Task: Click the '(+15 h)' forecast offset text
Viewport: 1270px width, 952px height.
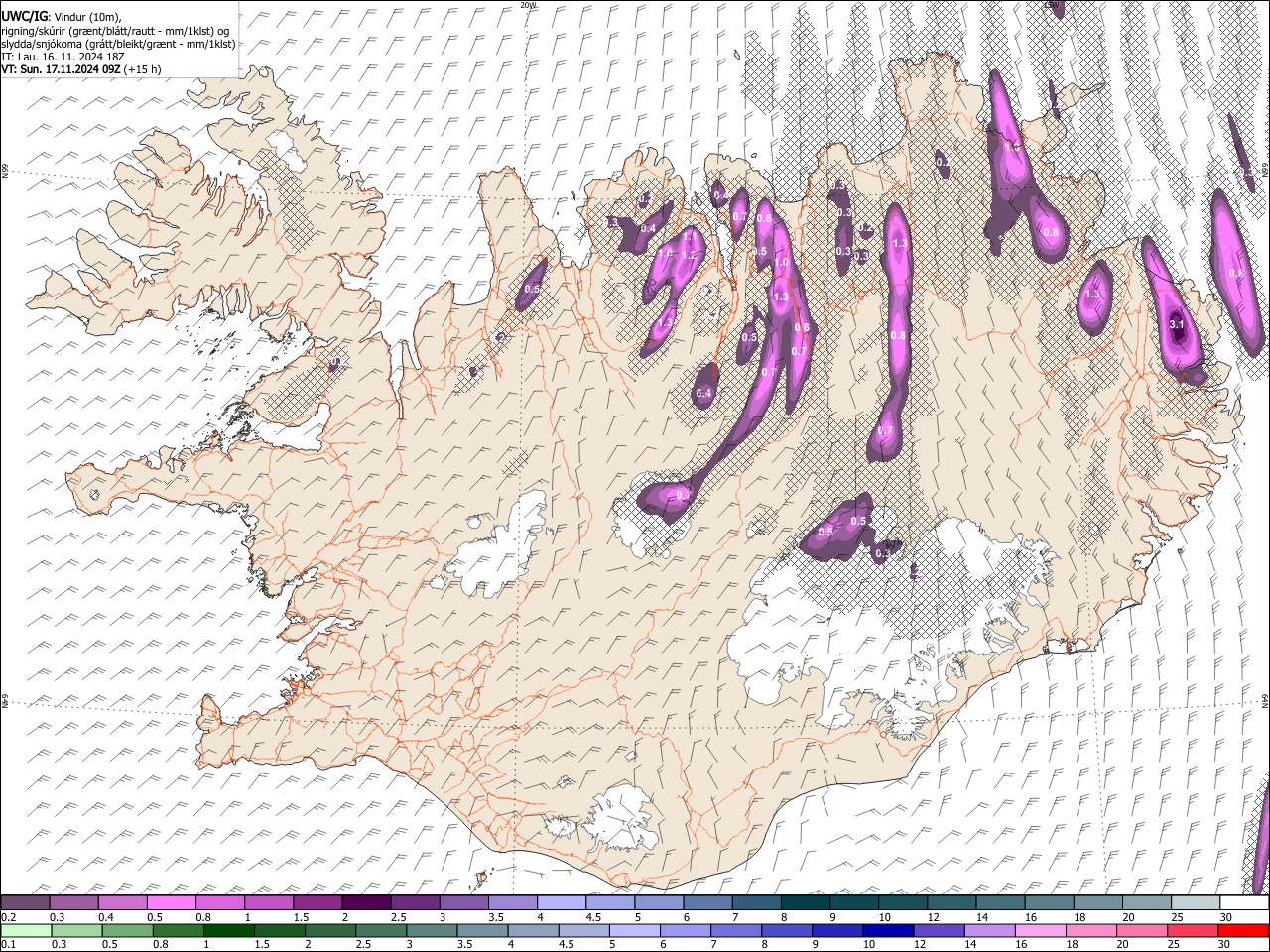Action: click(x=143, y=69)
